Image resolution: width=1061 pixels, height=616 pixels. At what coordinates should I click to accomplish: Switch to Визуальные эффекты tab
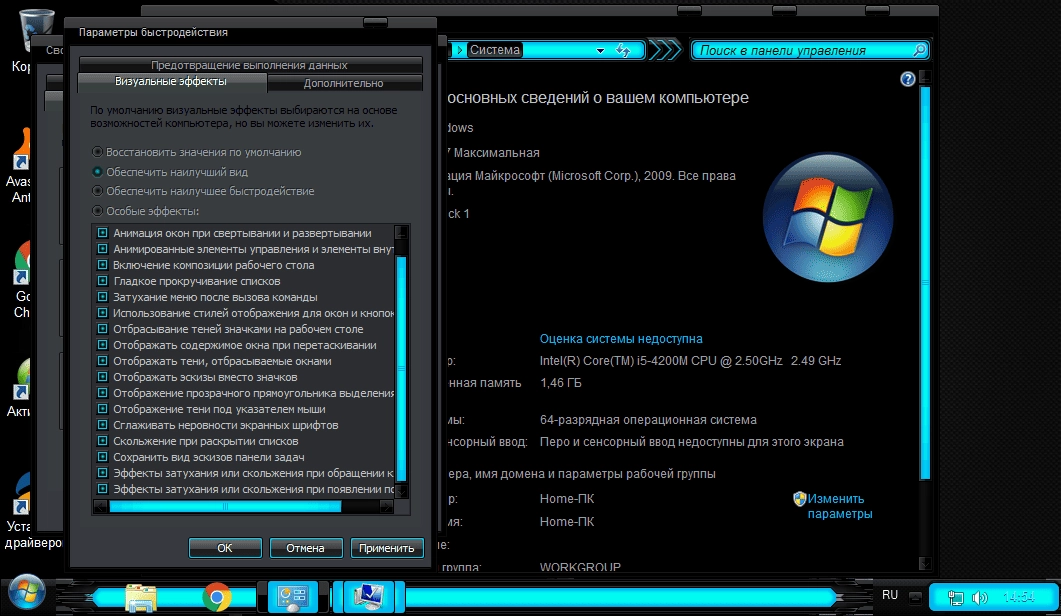pyautogui.click(x=171, y=81)
